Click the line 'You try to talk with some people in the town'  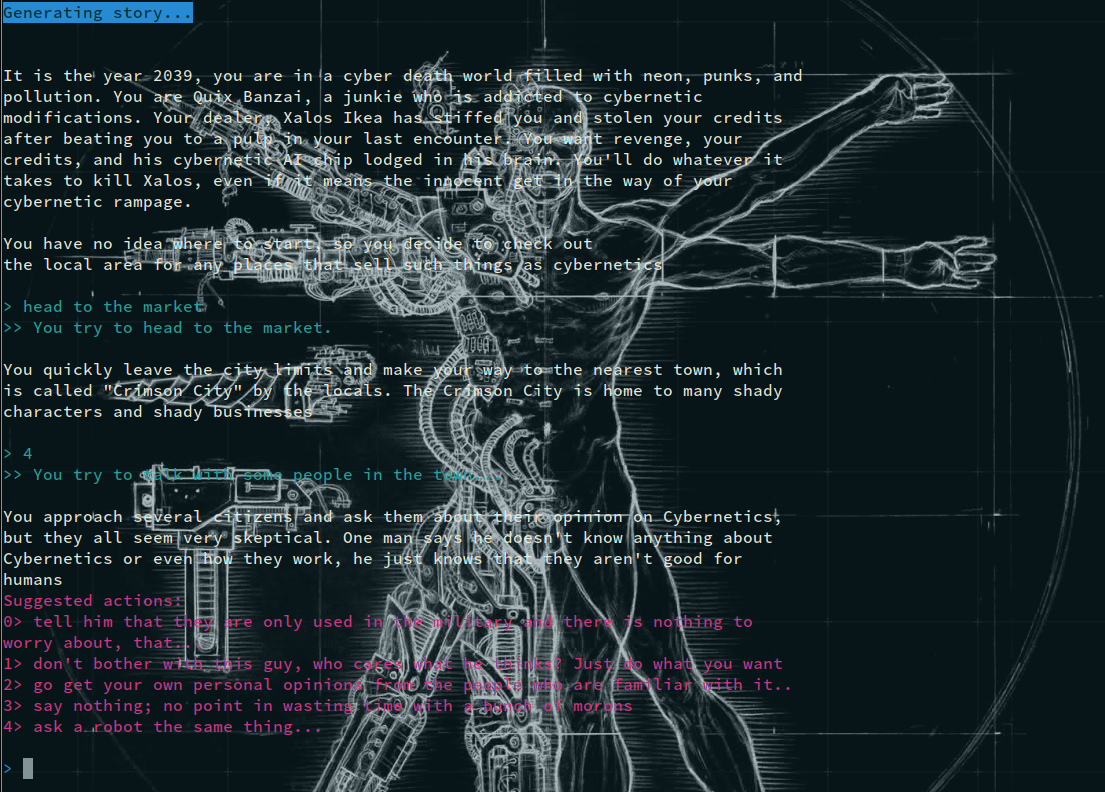point(252,475)
